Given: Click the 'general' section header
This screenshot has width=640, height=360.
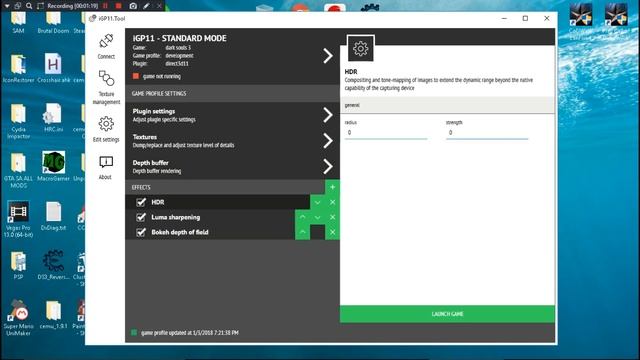Looking at the screenshot, I should (447, 105).
